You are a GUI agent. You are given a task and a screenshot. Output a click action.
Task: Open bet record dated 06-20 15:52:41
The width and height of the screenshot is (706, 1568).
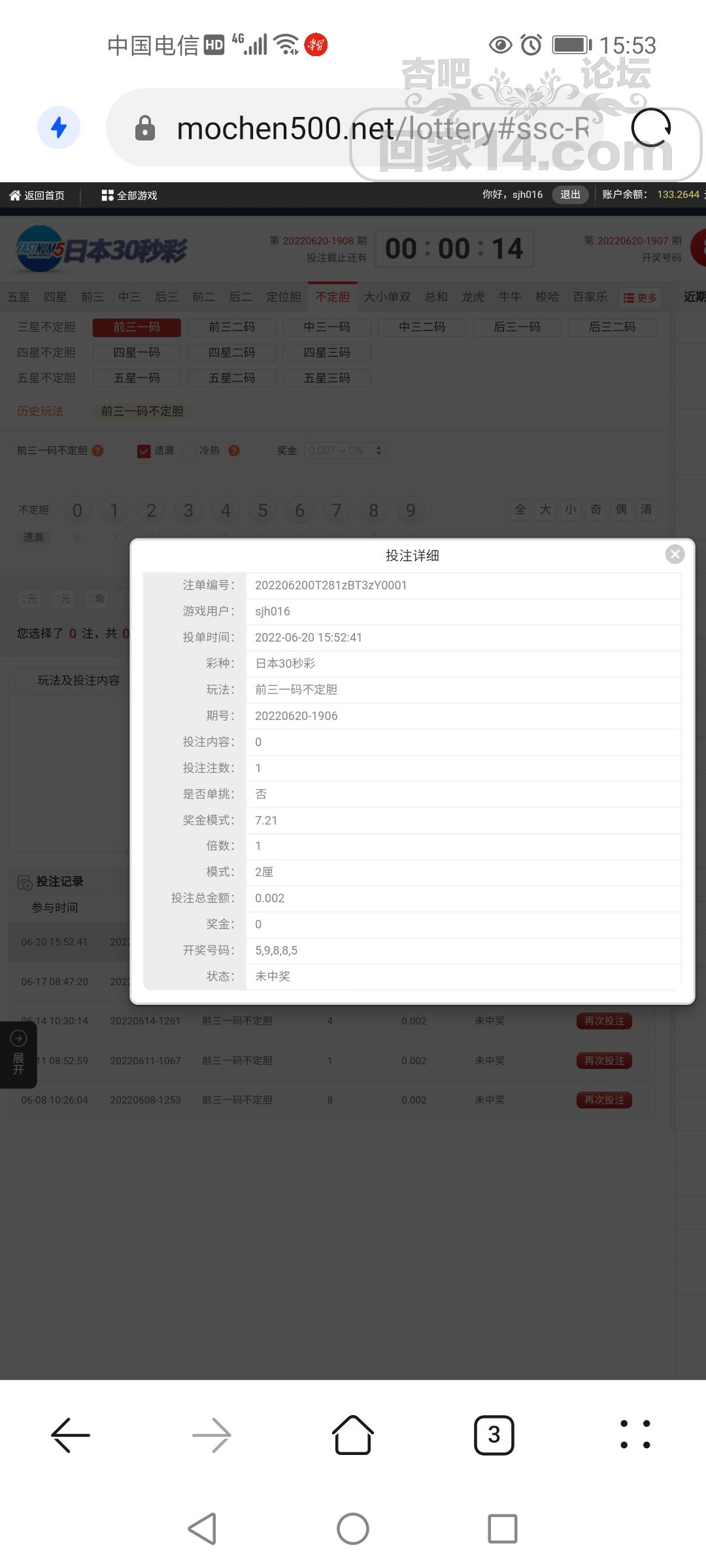pos(54,942)
